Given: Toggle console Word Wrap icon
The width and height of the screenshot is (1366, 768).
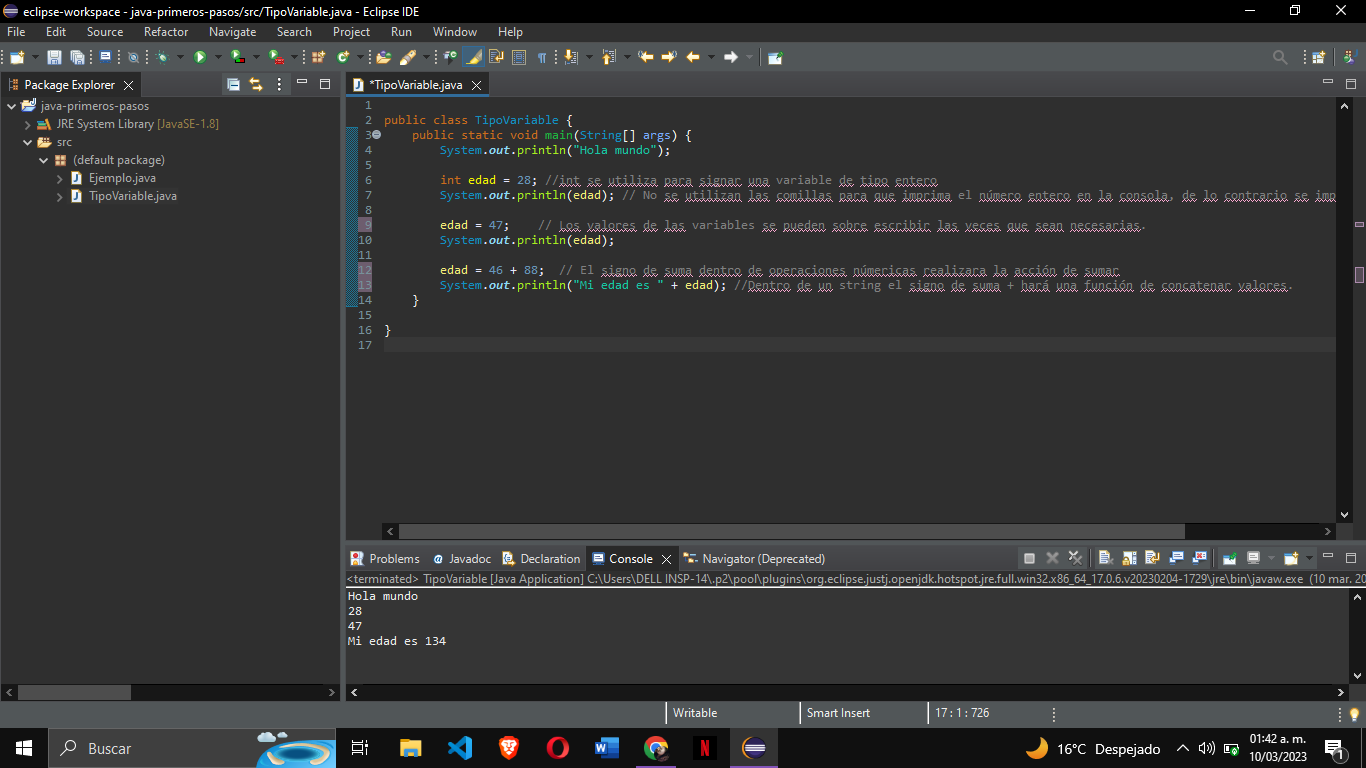Looking at the screenshot, I should [x=1152, y=558].
